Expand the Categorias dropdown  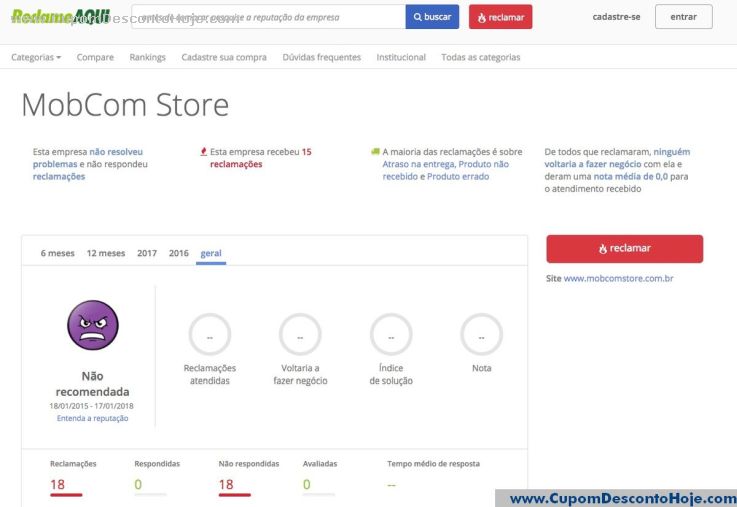click(36, 57)
